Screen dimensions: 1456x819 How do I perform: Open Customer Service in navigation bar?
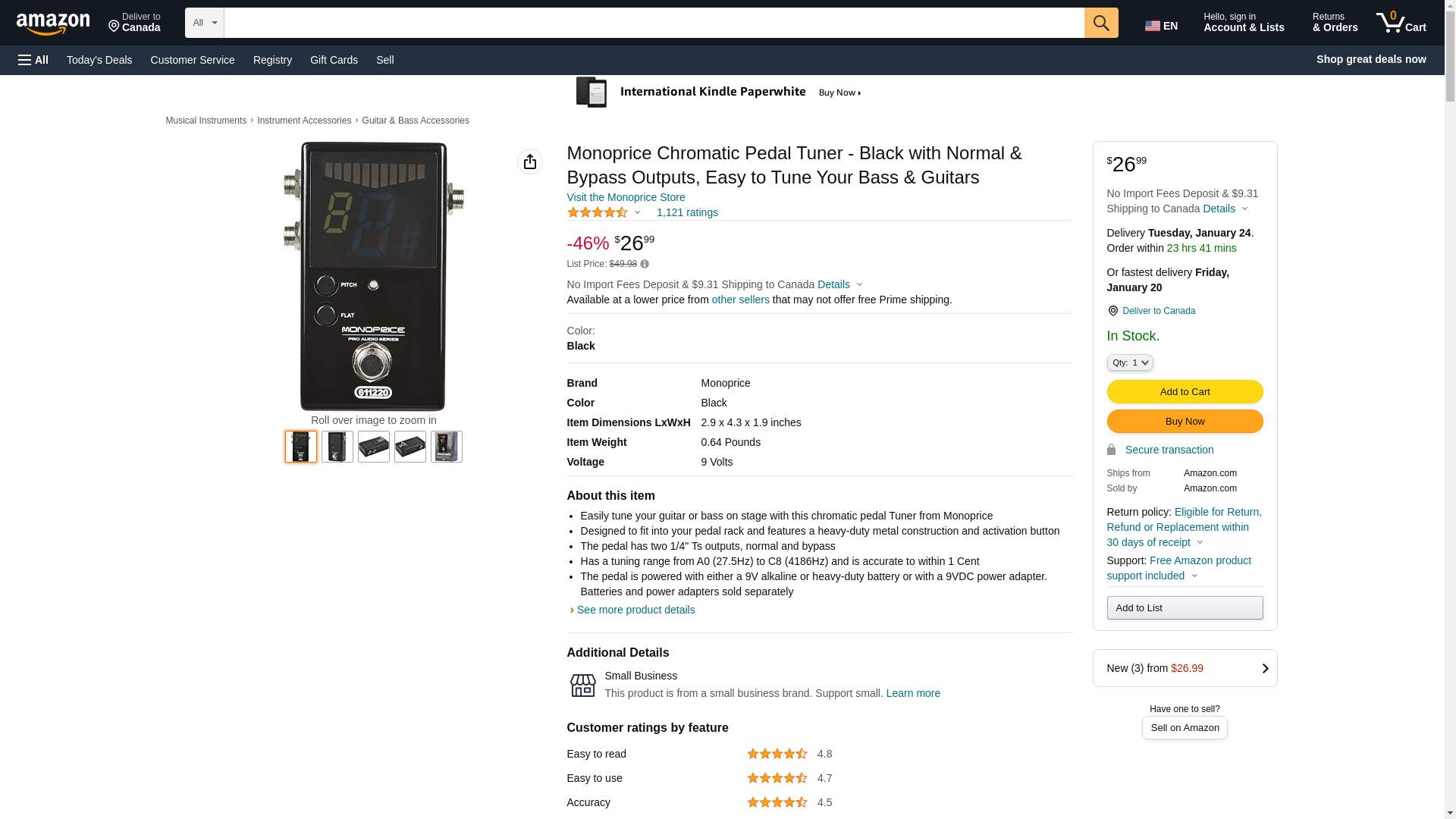point(193,60)
